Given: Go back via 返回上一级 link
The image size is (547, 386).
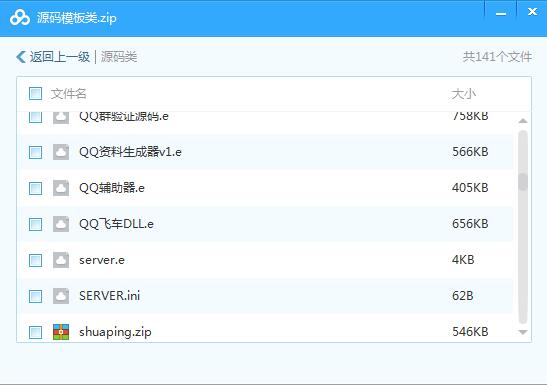Looking at the screenshot, I should 60,57.
